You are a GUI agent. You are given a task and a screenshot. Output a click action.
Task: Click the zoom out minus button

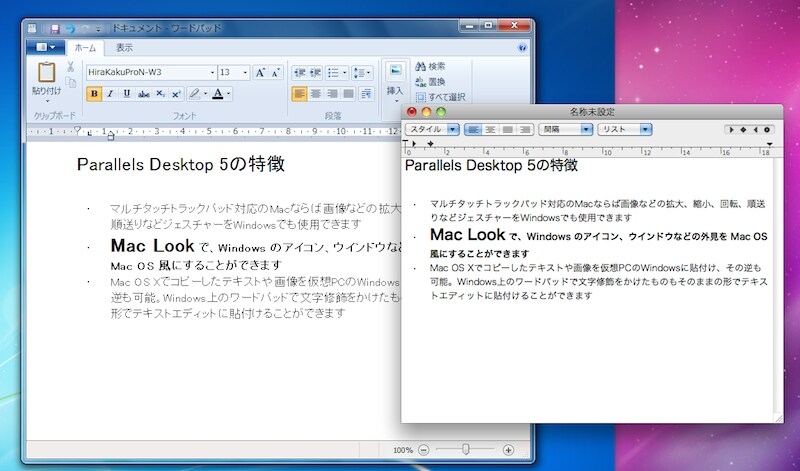pos(423,450)
